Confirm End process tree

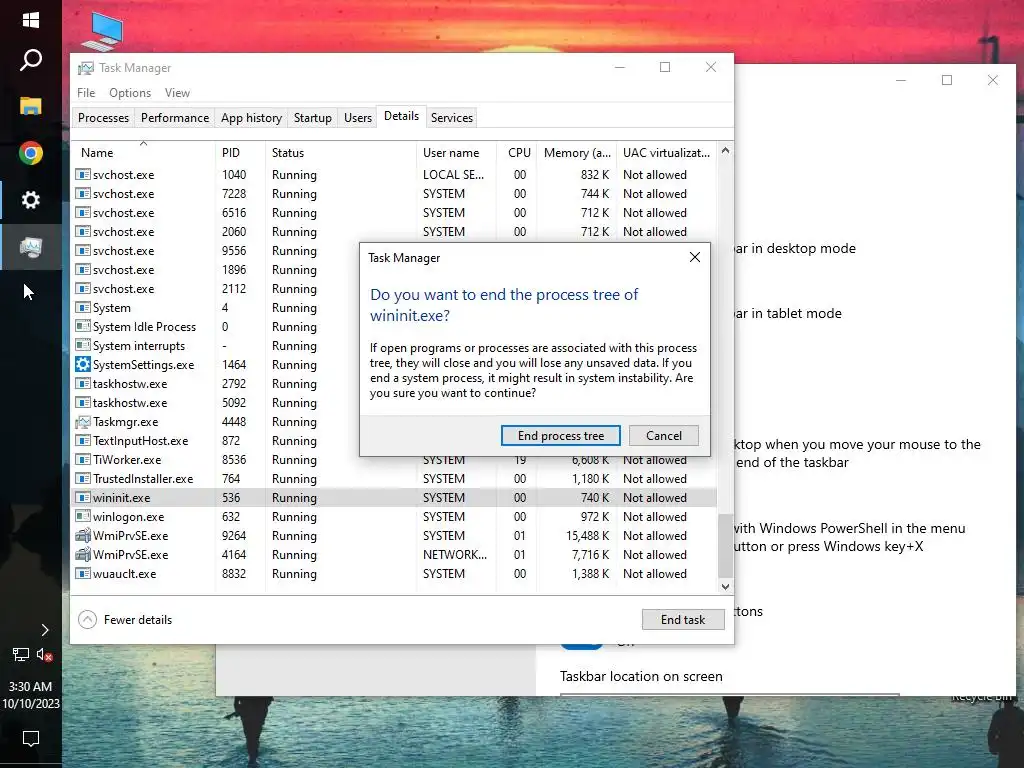pyautogui.click(x=560, y=436)
